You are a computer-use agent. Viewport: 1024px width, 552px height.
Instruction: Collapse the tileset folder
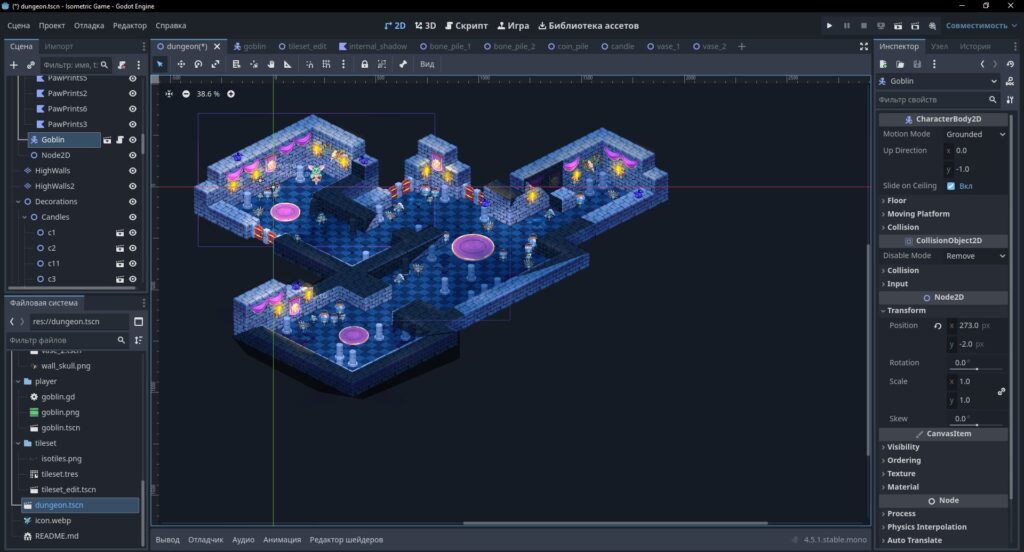pos(18,443)
